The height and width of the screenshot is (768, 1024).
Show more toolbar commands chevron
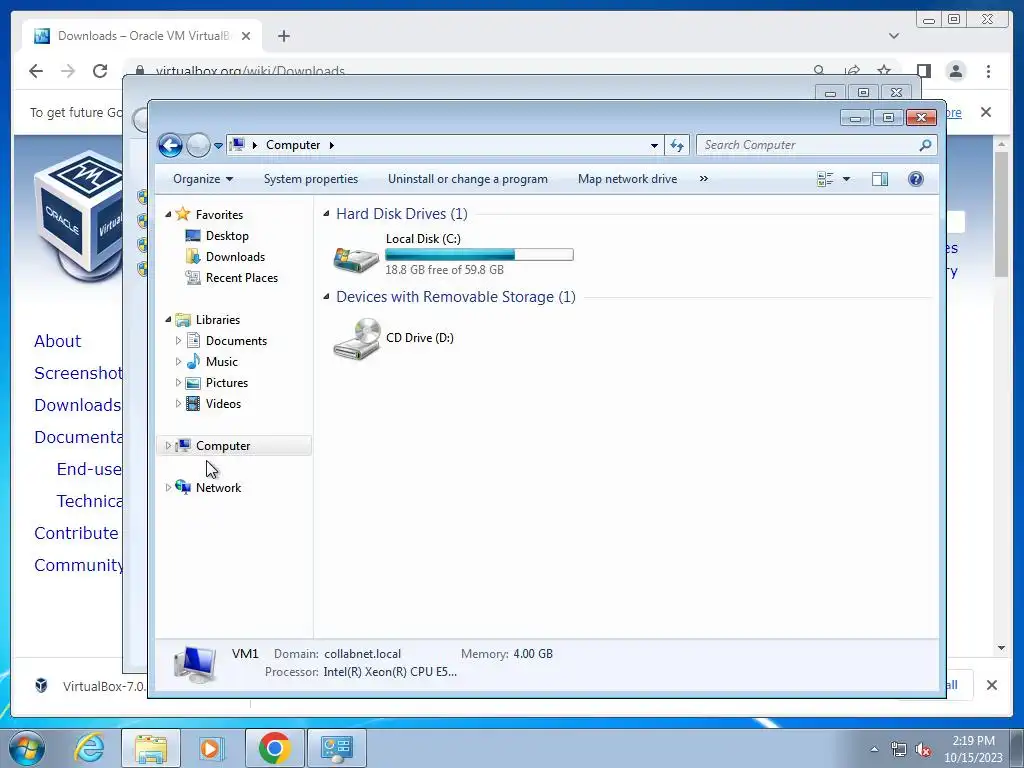703,178
